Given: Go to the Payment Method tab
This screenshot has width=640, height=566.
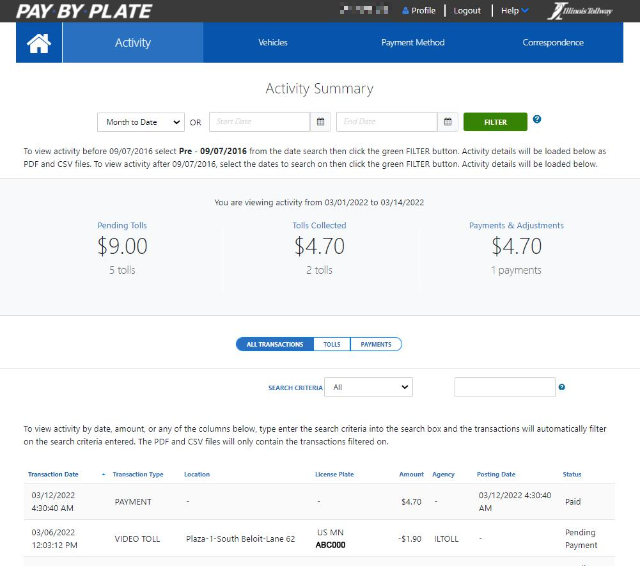Looking at the screenshot, I should click(413, 43).
